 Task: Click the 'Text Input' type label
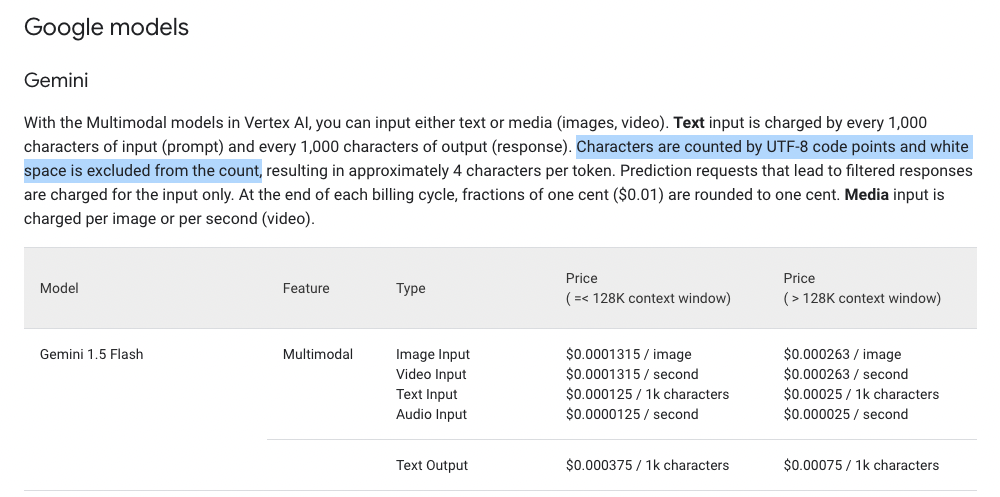(427, 394)
